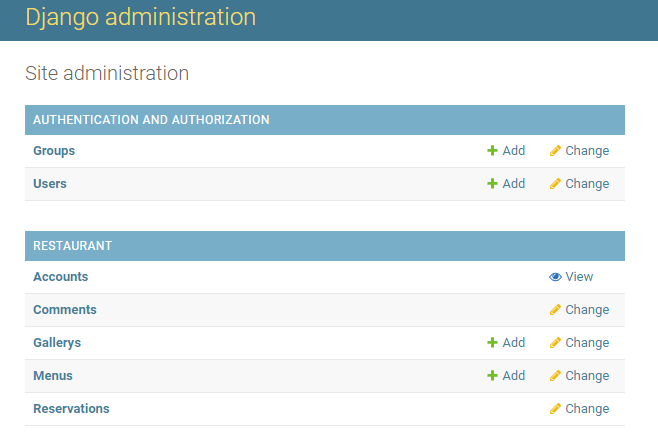Open the Comments model link
658x438 pixels.
[x=65, y=310]
